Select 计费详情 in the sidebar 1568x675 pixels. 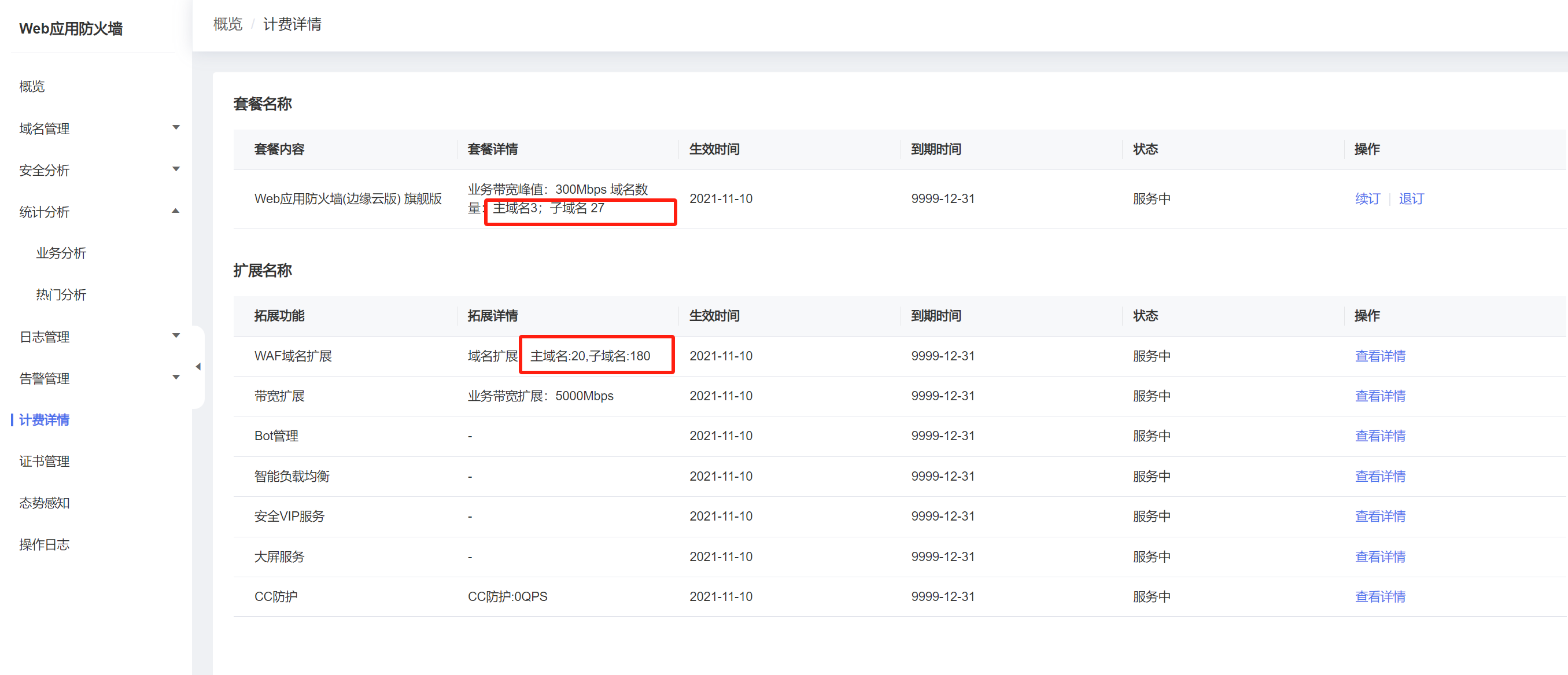(44, 420)
